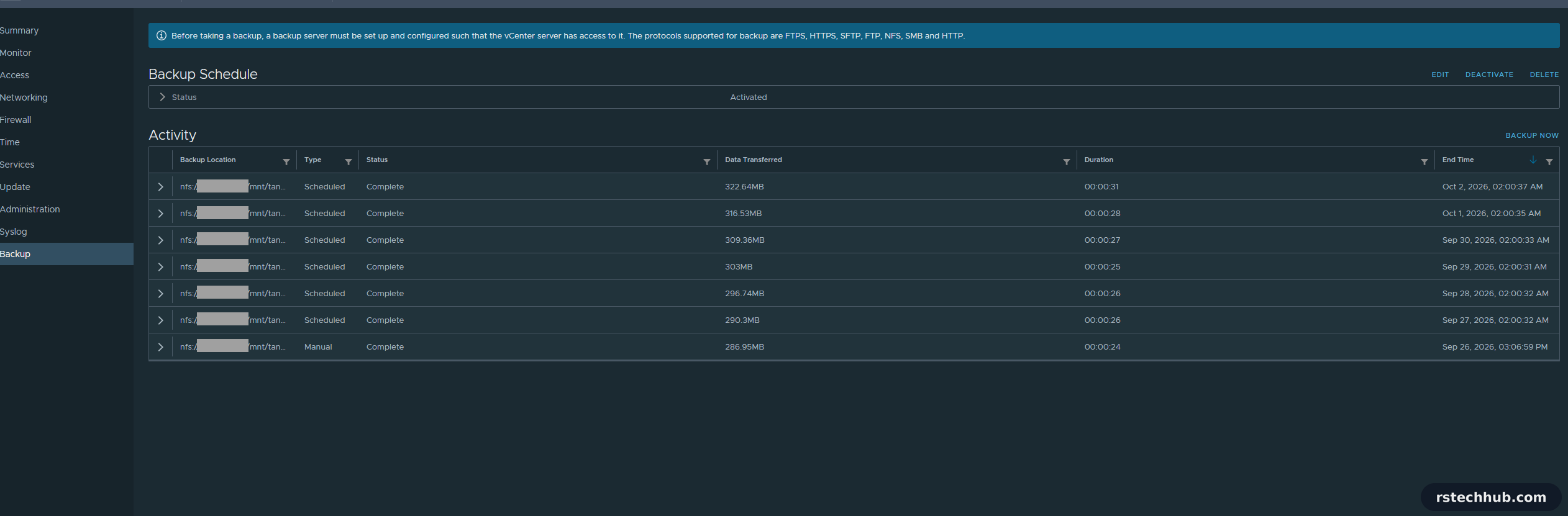Filter the Data Transferred column
The image size is (1568, 516).
point(1067,161)
